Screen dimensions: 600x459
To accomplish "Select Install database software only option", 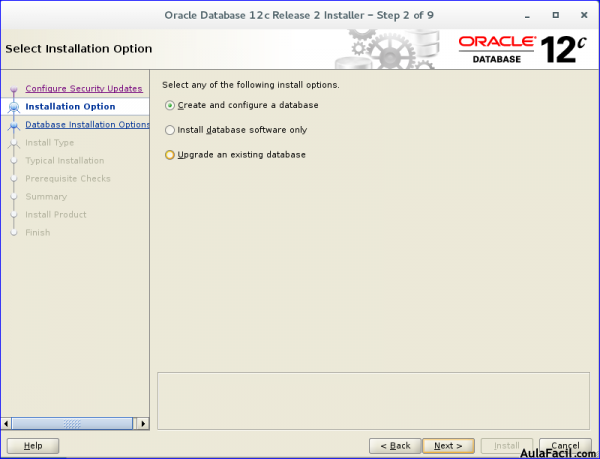I will [236, 130].
